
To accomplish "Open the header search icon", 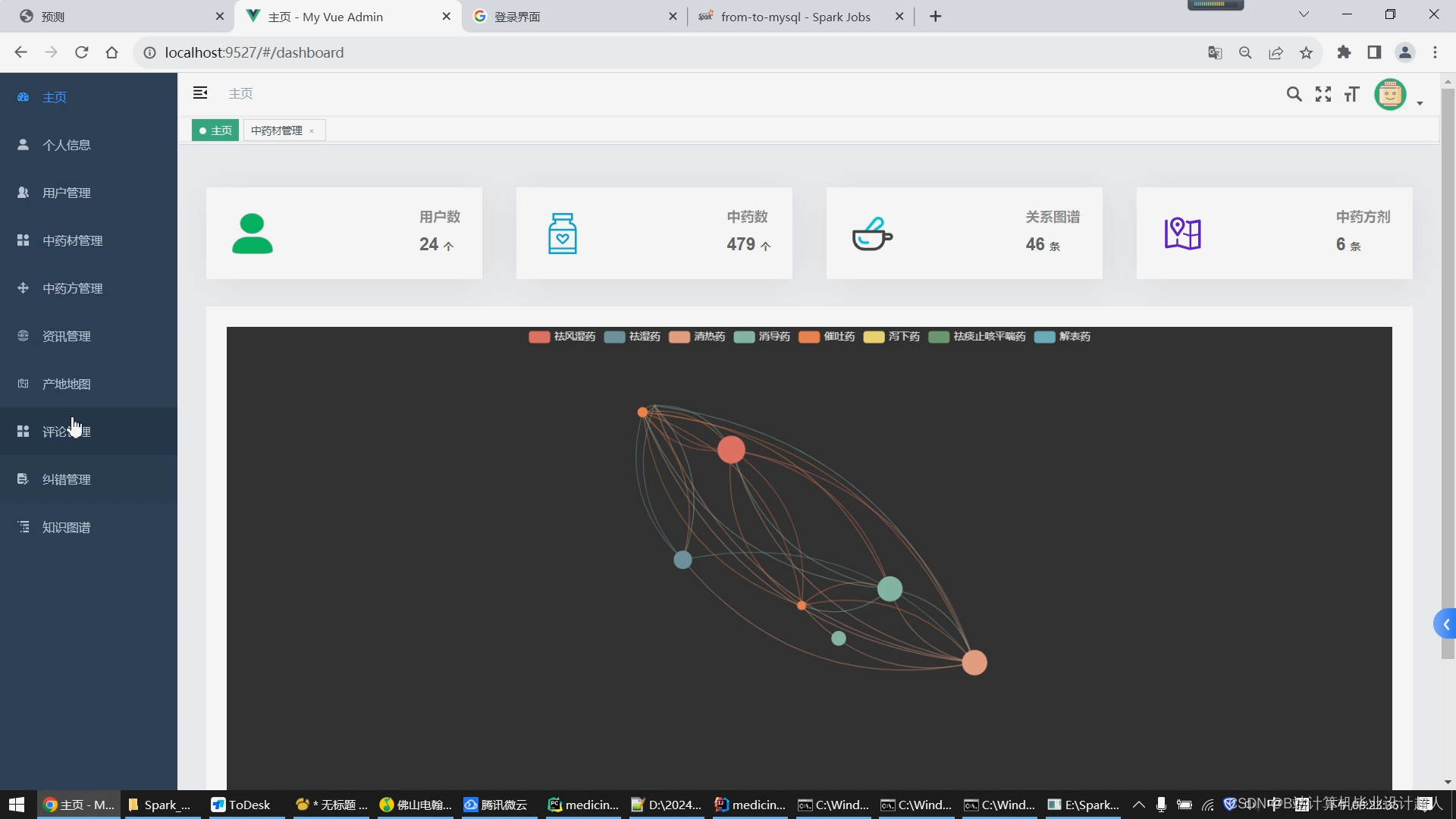I will click(x=1294, y=94).
